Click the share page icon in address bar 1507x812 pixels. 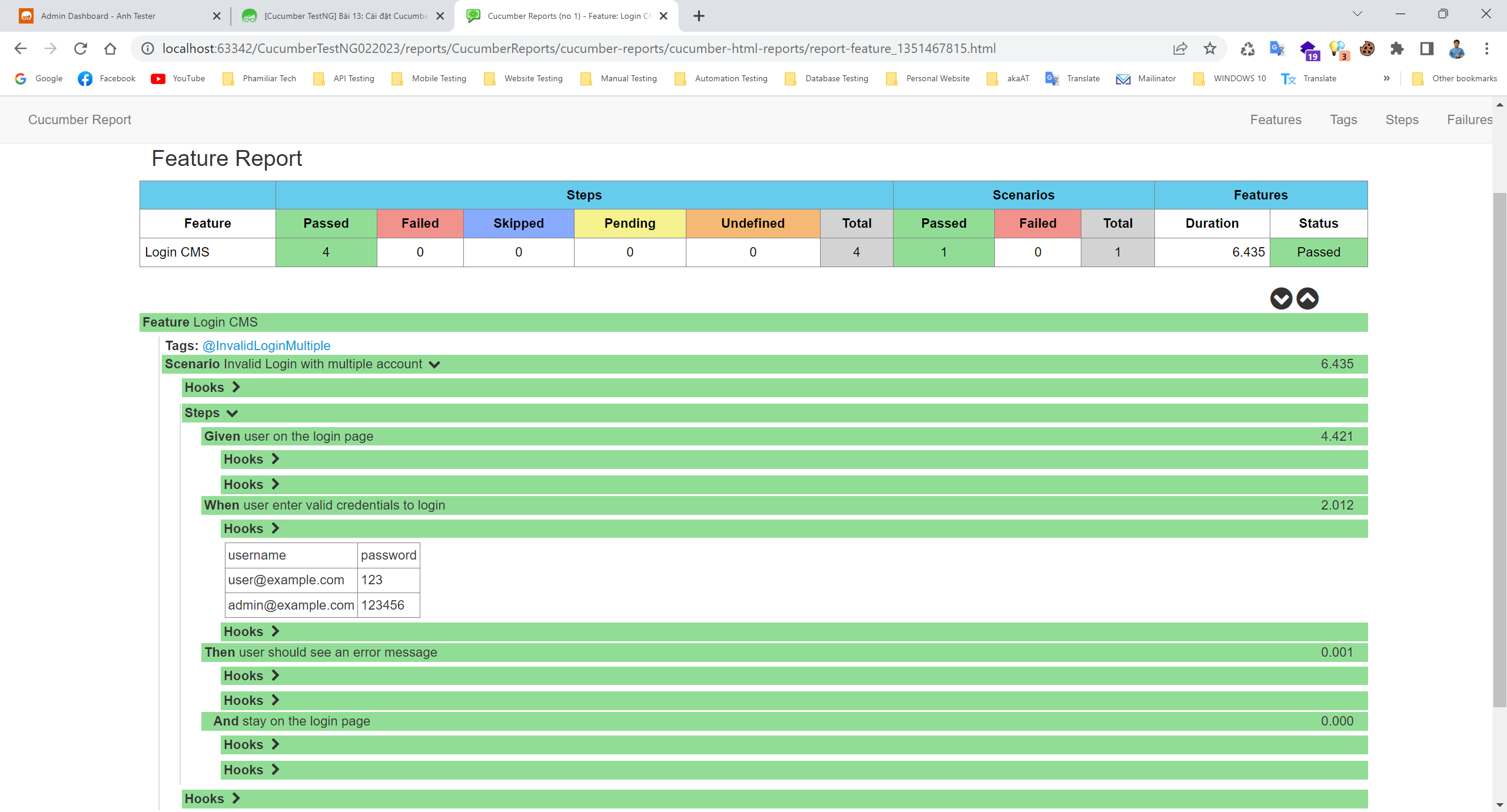click(x=1180, y=49)
